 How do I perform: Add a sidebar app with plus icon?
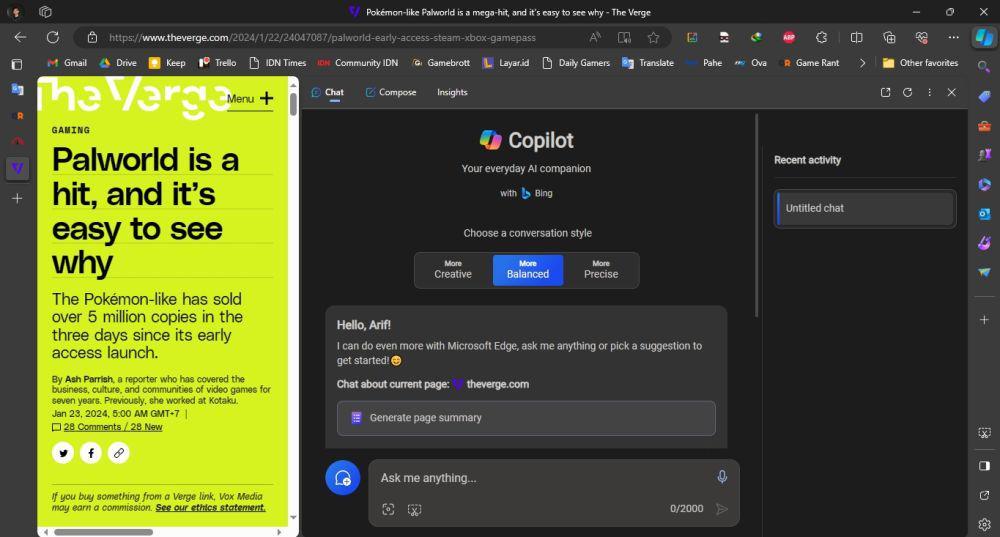(984, 320)
